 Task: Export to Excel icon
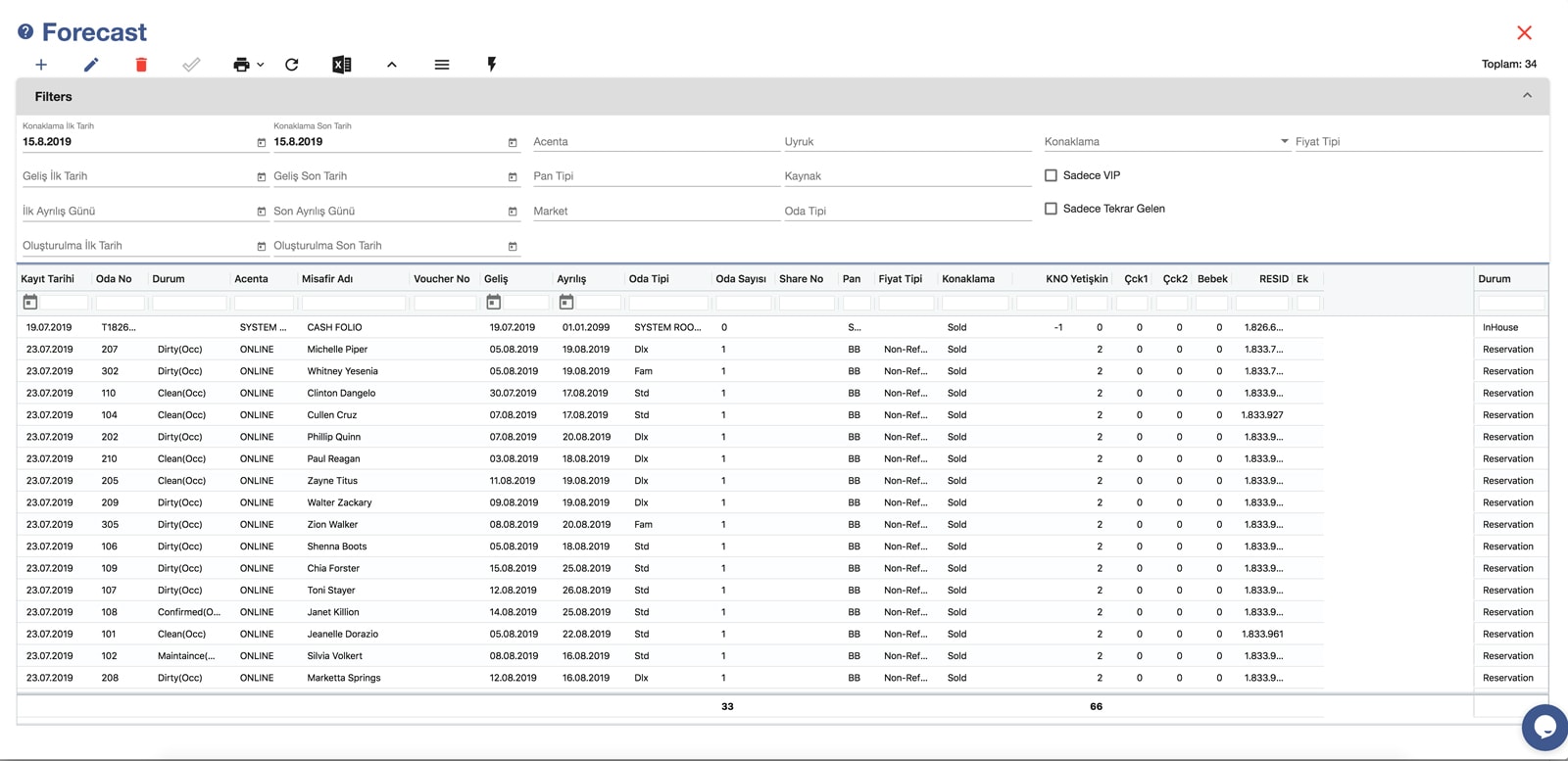[341, 65]
